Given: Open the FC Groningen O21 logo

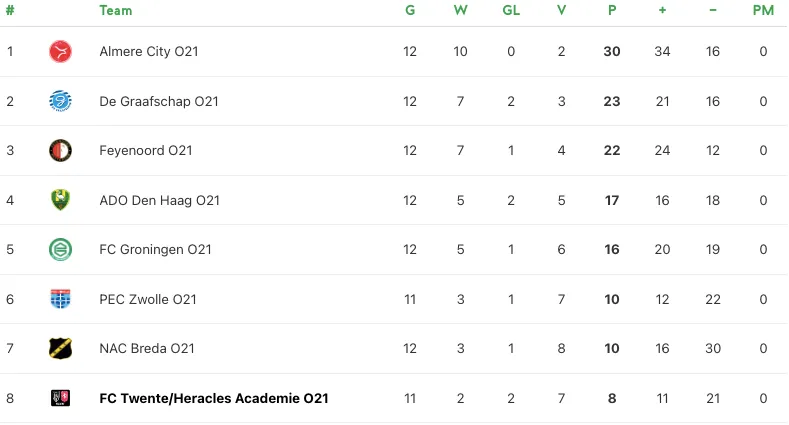Looking at the screenshot, I should pos(61,250).
